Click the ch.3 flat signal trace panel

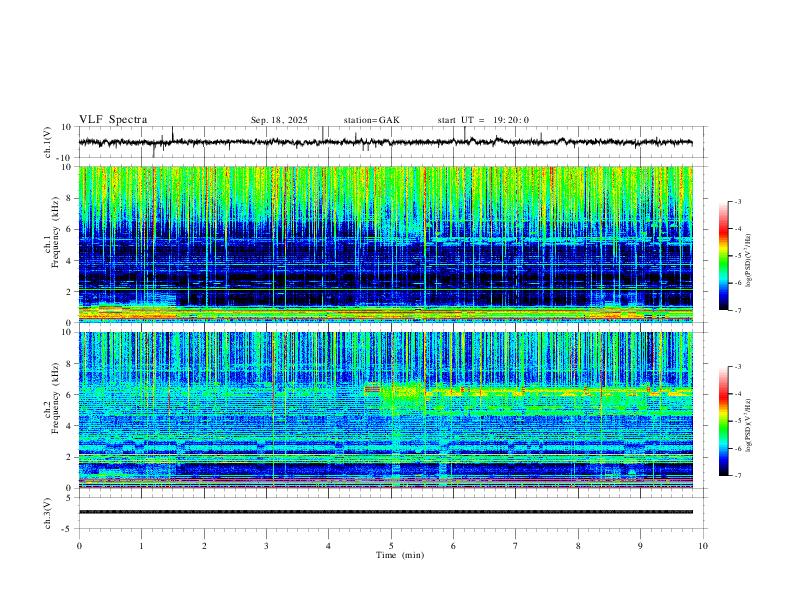393,513
